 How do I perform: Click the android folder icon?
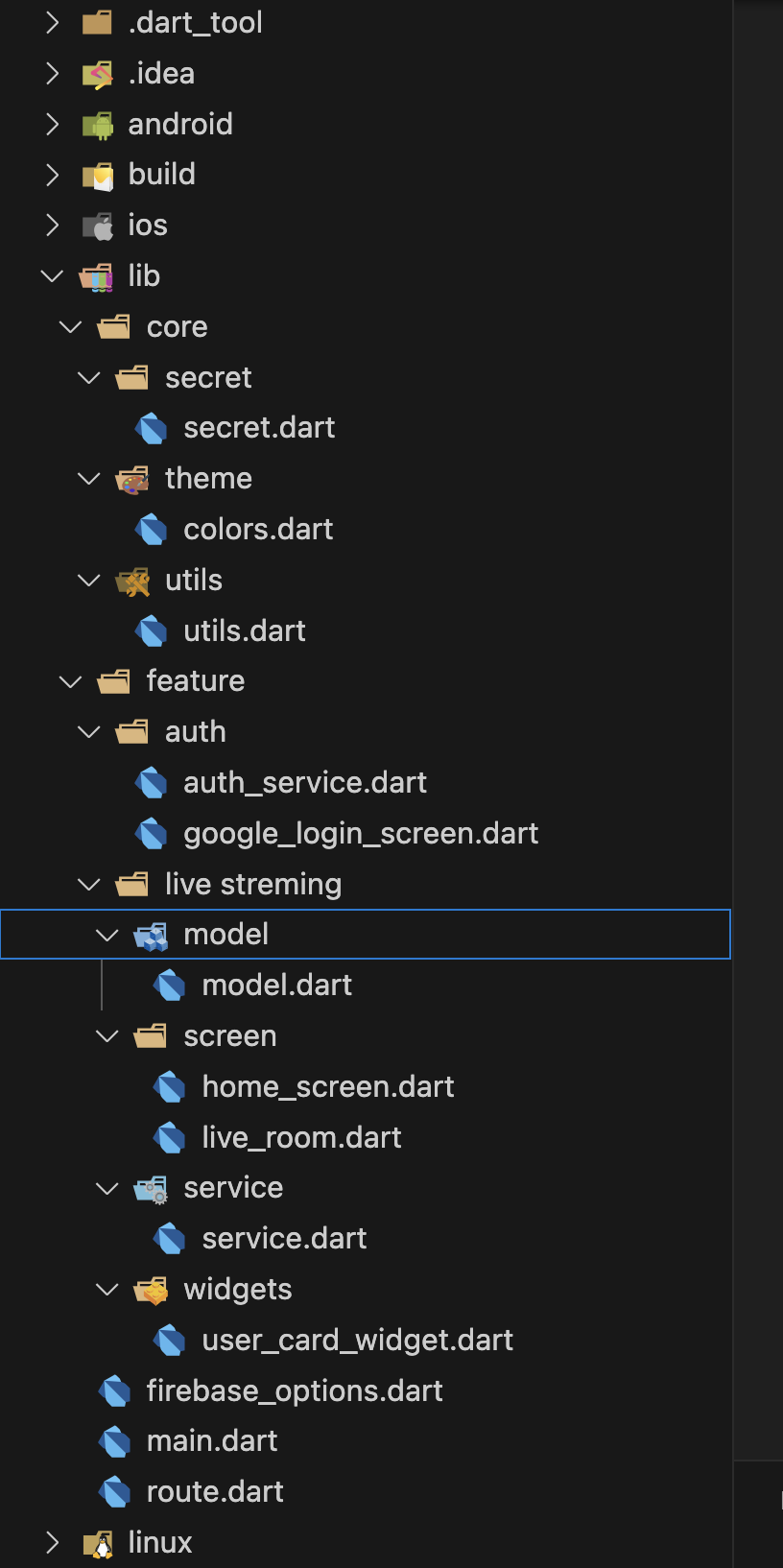(x=97, y=125)
